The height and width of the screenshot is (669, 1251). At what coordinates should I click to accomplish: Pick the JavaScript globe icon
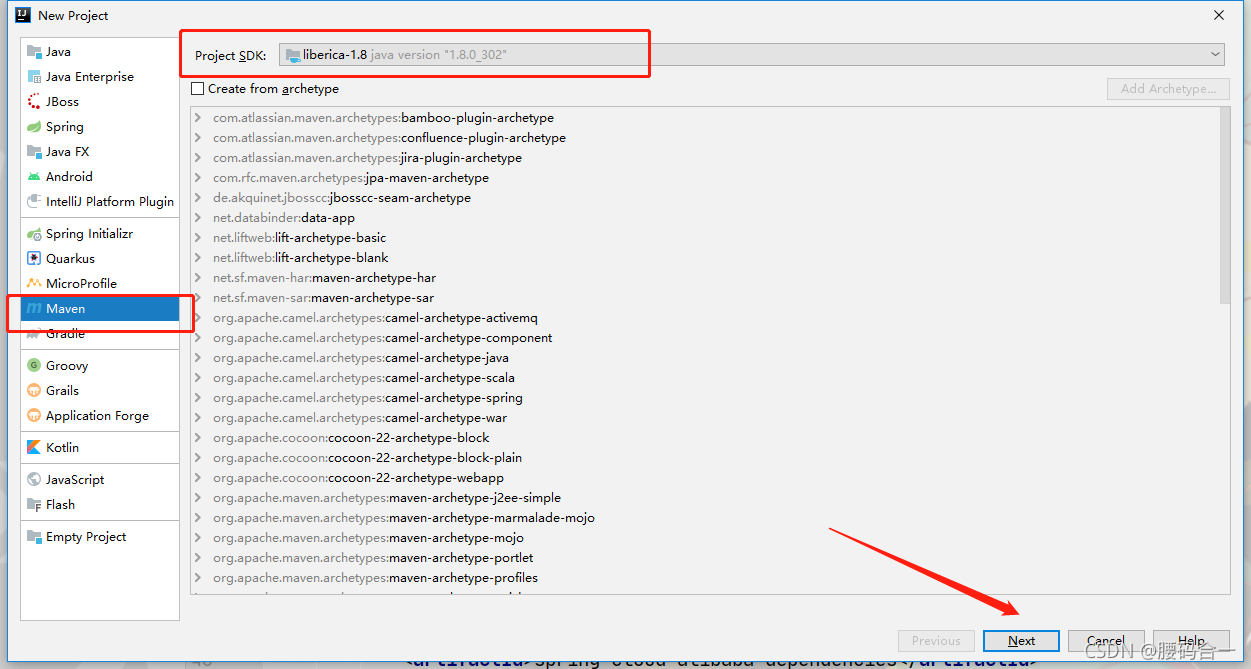tap(34, 480)
